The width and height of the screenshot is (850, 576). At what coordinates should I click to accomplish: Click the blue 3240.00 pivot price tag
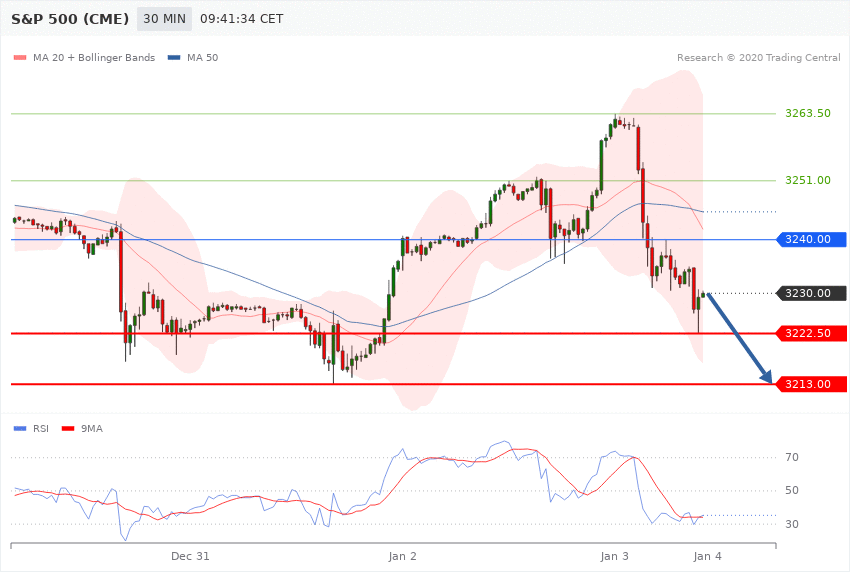point(812,239)
